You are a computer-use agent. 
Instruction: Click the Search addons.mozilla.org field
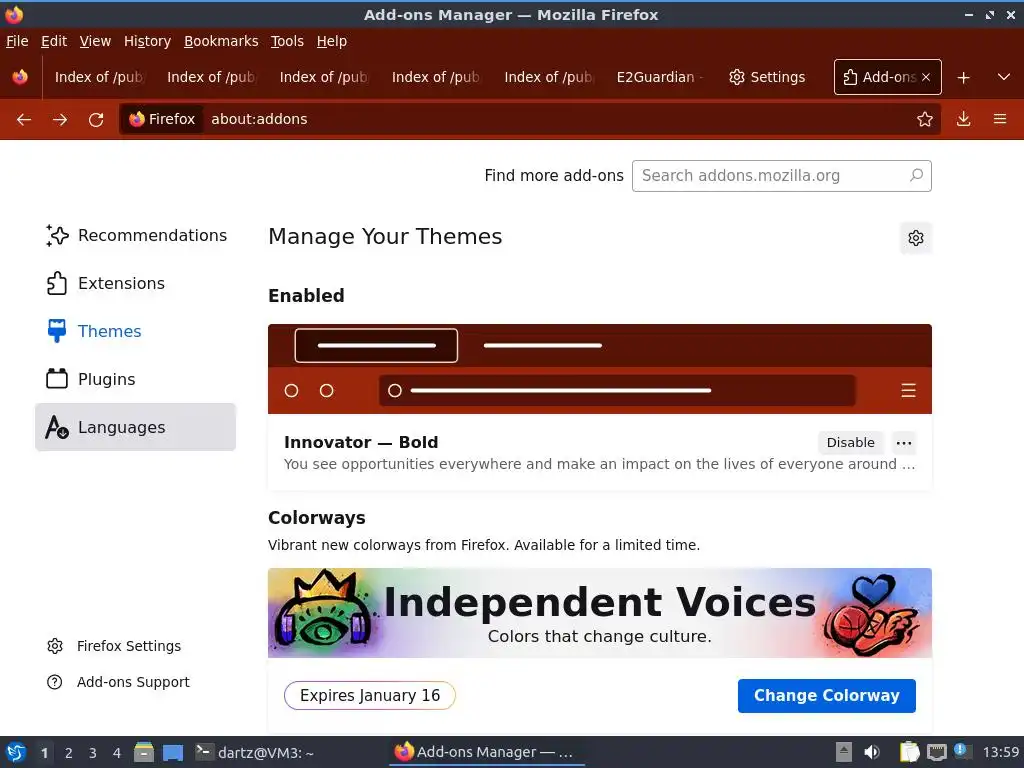point(782,176)
